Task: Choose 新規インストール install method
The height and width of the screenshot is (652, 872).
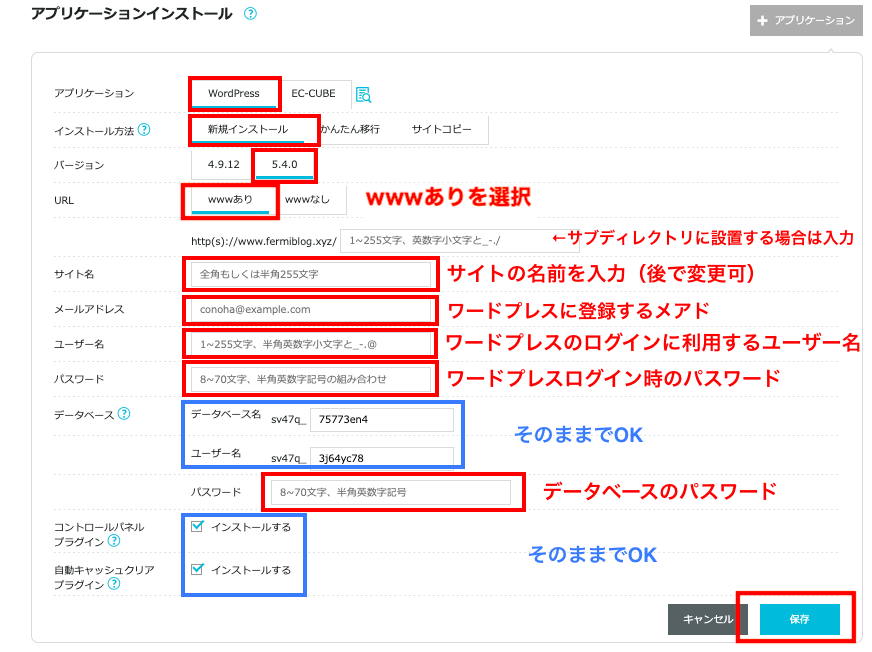Action: pos(247,130)
